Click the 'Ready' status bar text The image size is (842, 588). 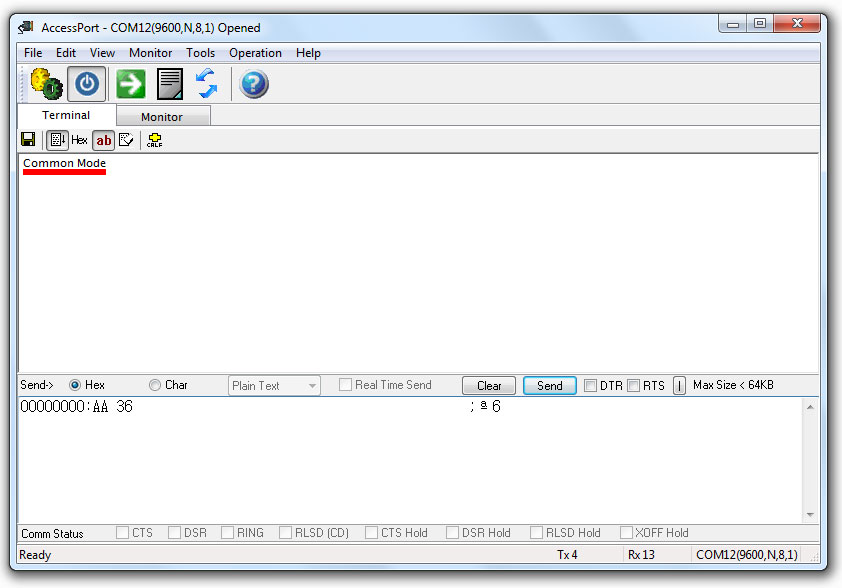(35, 555)
